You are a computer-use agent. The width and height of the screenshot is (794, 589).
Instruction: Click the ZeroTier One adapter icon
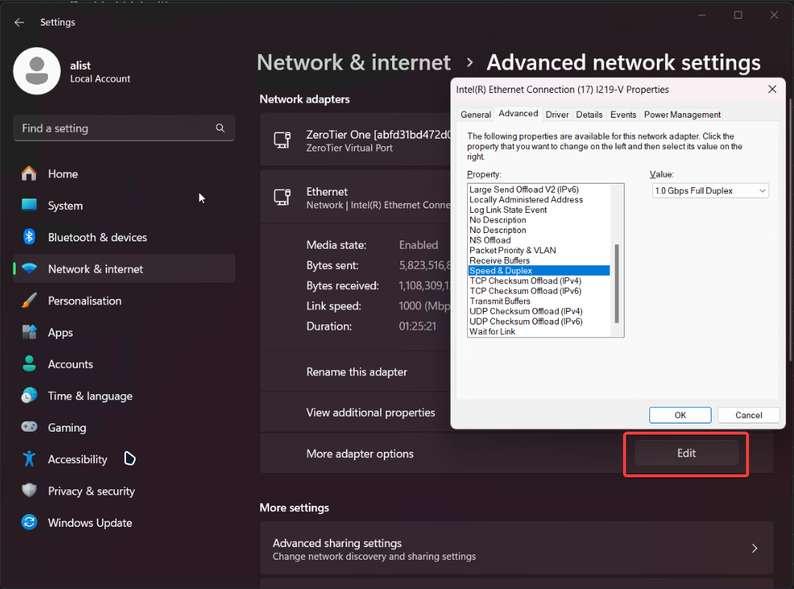coord(282,140)
